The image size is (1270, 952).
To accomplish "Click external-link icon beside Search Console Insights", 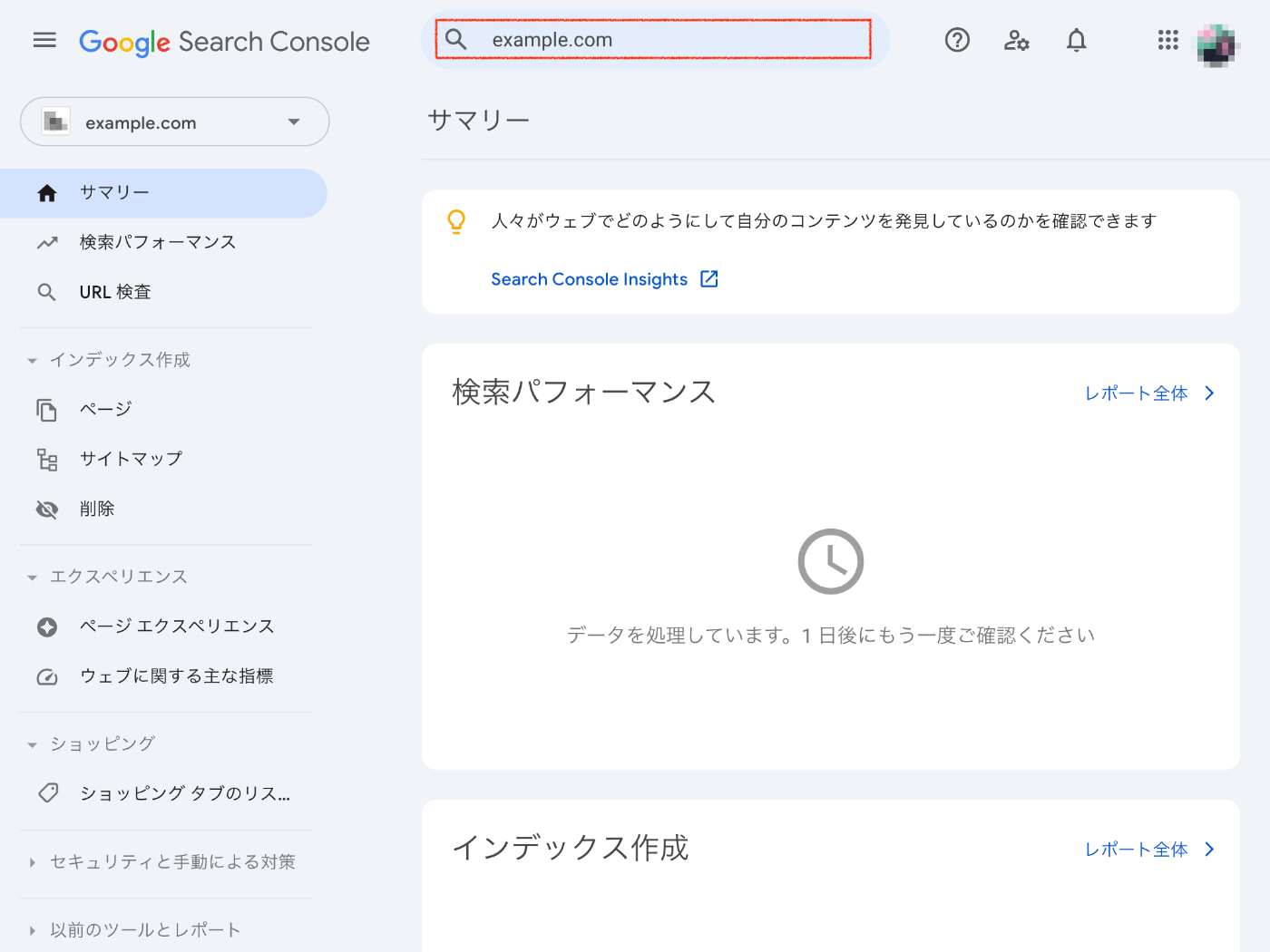I will point(709,279).
